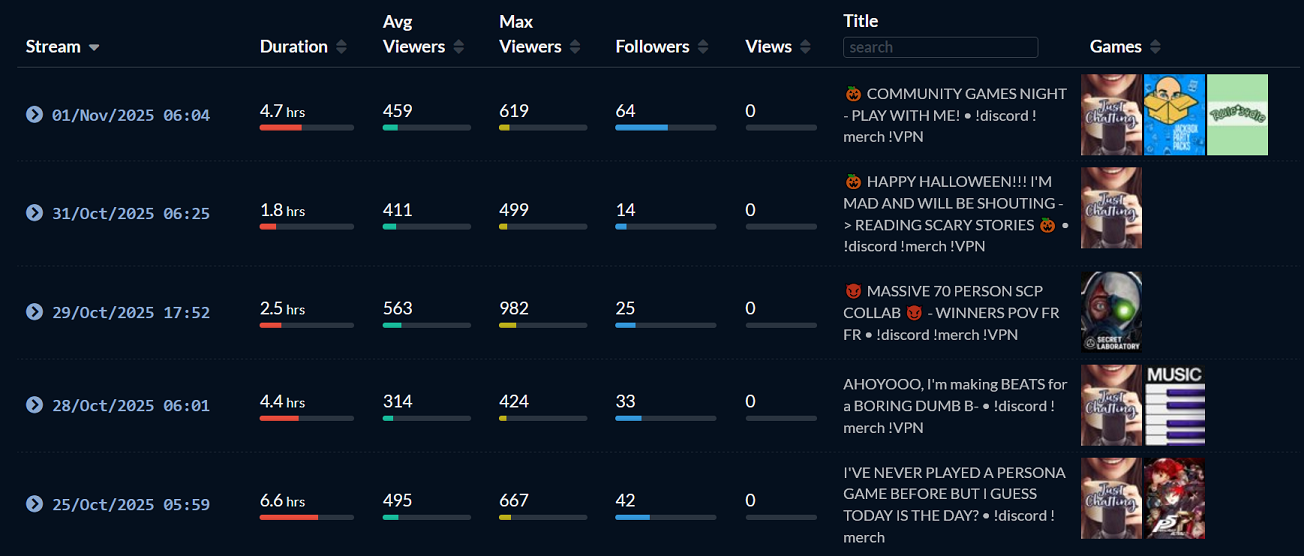Sort by Followers column header
The image size is (1304, 556).
(662, 47)
